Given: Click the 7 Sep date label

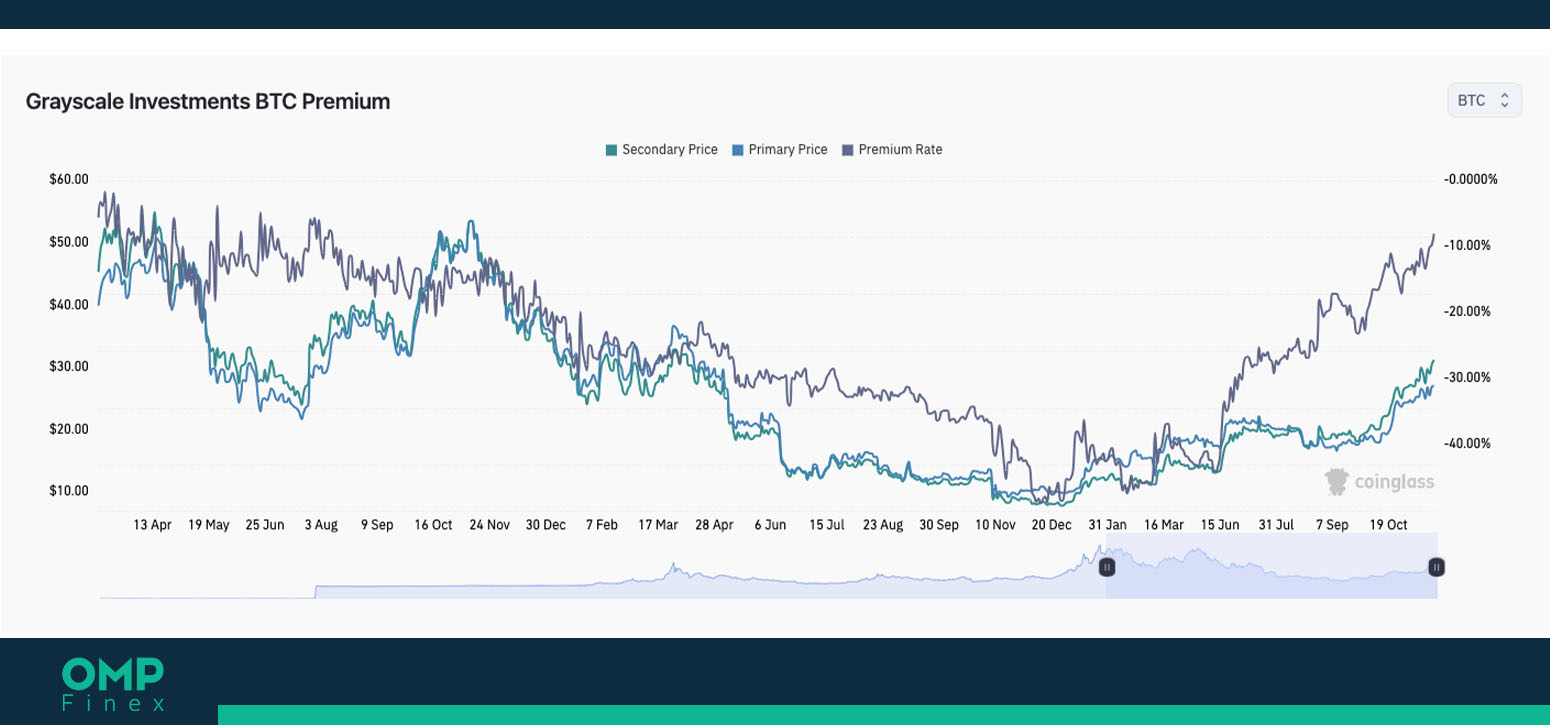Looking at the screenshot, I should [1332, 524].
